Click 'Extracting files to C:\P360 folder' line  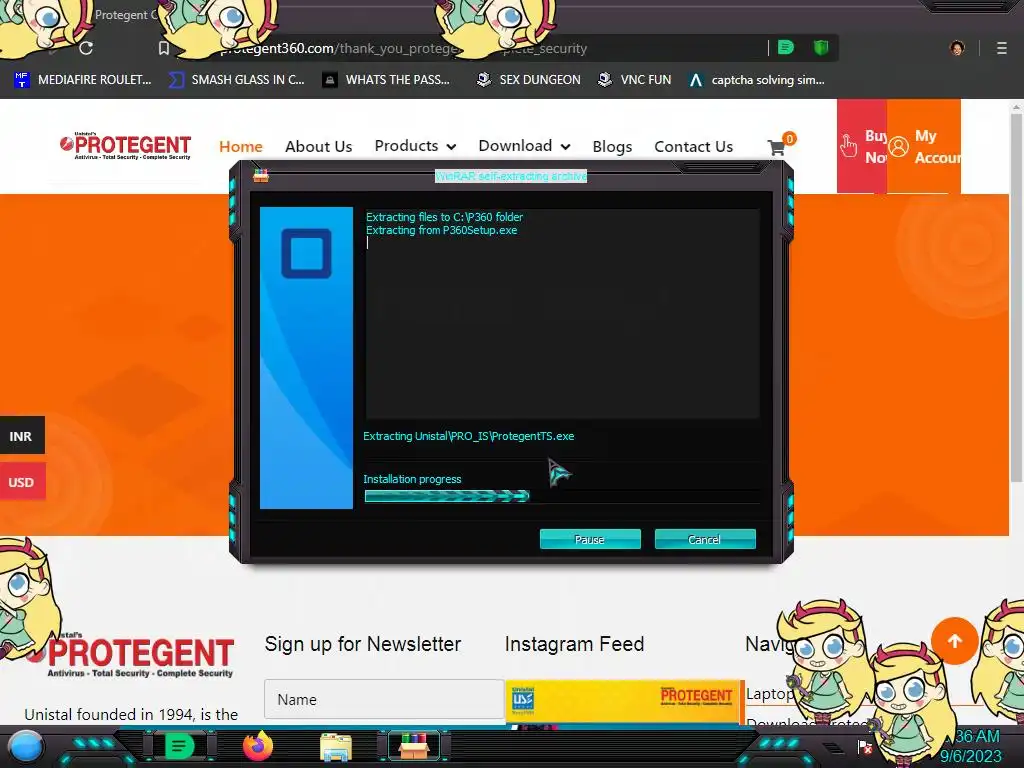pos(444,217)
